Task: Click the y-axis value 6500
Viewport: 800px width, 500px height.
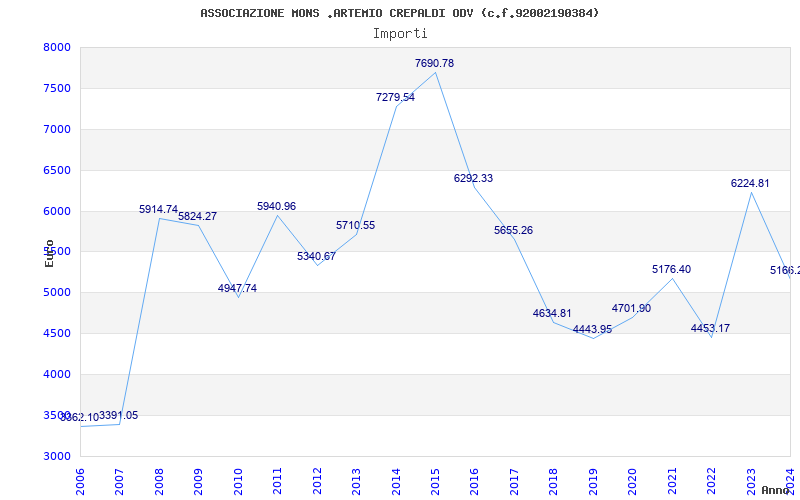Action: pyautogui.click(x=57, y=170)
